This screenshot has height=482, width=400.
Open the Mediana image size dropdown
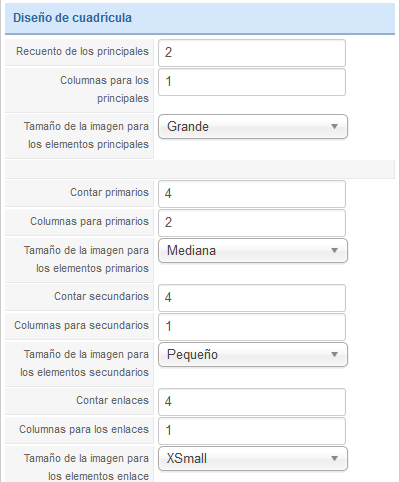[253, 251]
